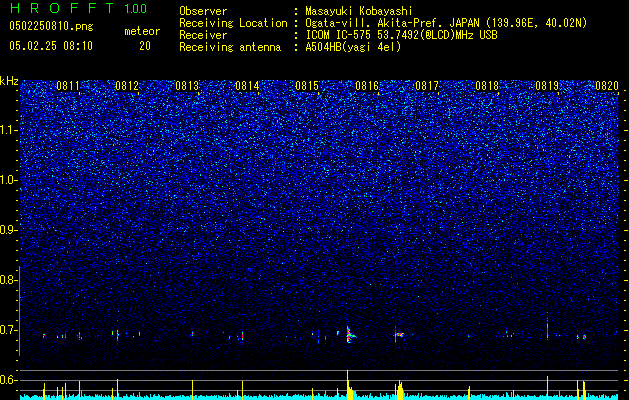Click antenna value A504HB(yagi 4el)
This screenshot has height=400, width=629.
[x=353, y=47]
